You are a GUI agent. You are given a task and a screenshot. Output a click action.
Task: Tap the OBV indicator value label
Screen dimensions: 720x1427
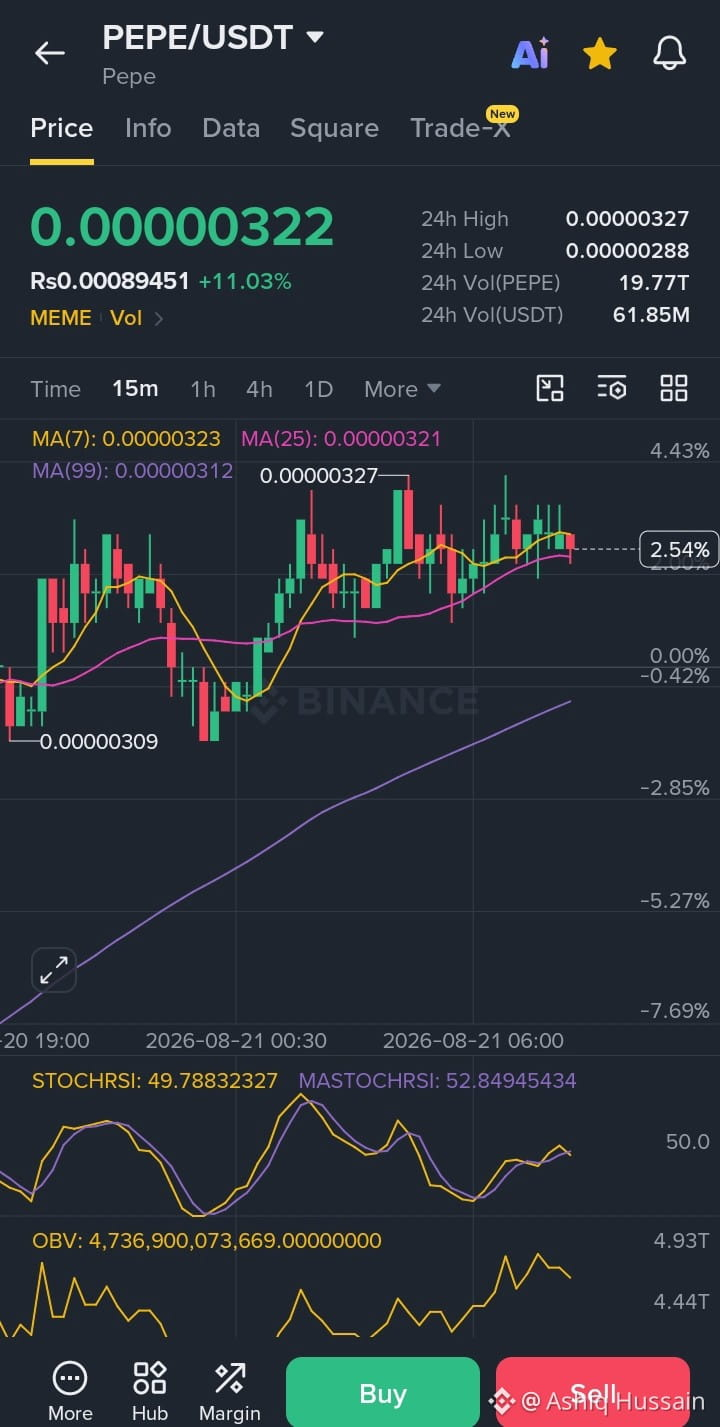207,1240
